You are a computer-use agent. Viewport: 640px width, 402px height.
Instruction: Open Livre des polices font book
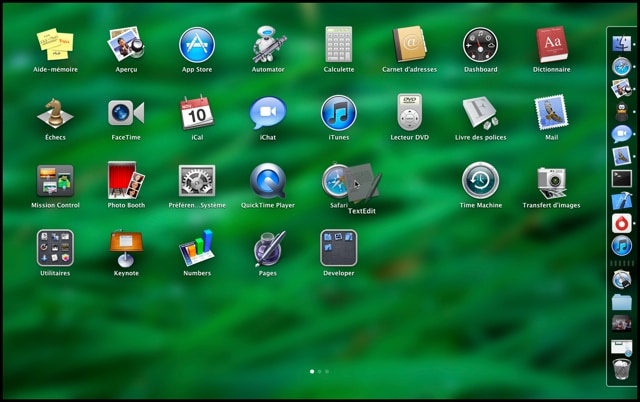click(x=480, y=113)
